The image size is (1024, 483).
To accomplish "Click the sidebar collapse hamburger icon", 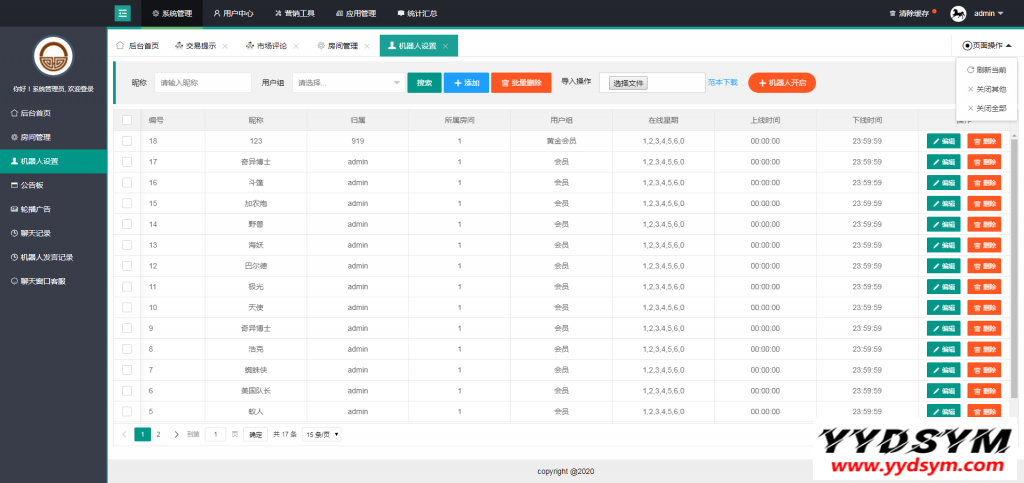I will click(123, 13).
